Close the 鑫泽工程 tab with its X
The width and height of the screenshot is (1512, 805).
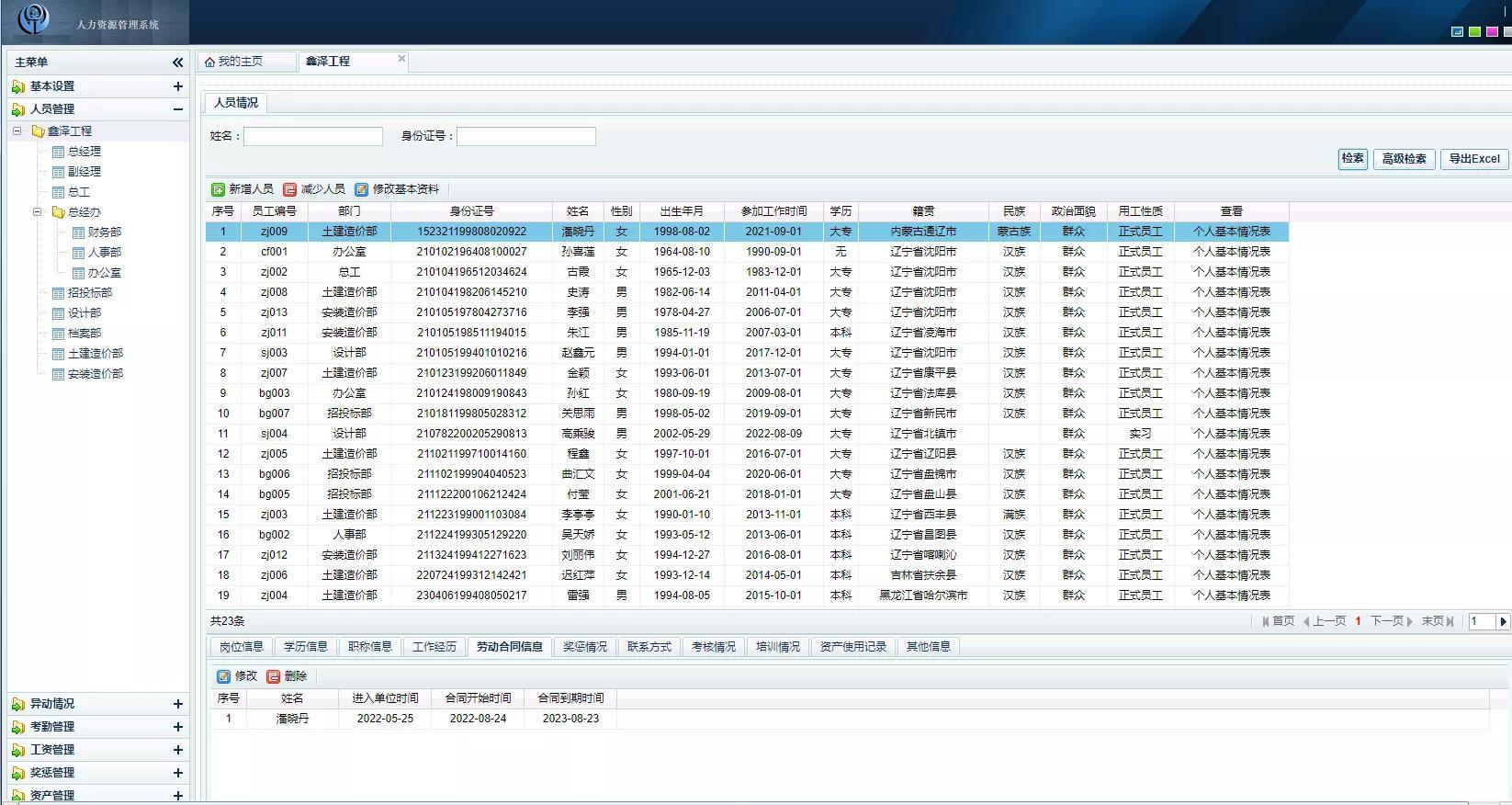(x=401, y=58)
